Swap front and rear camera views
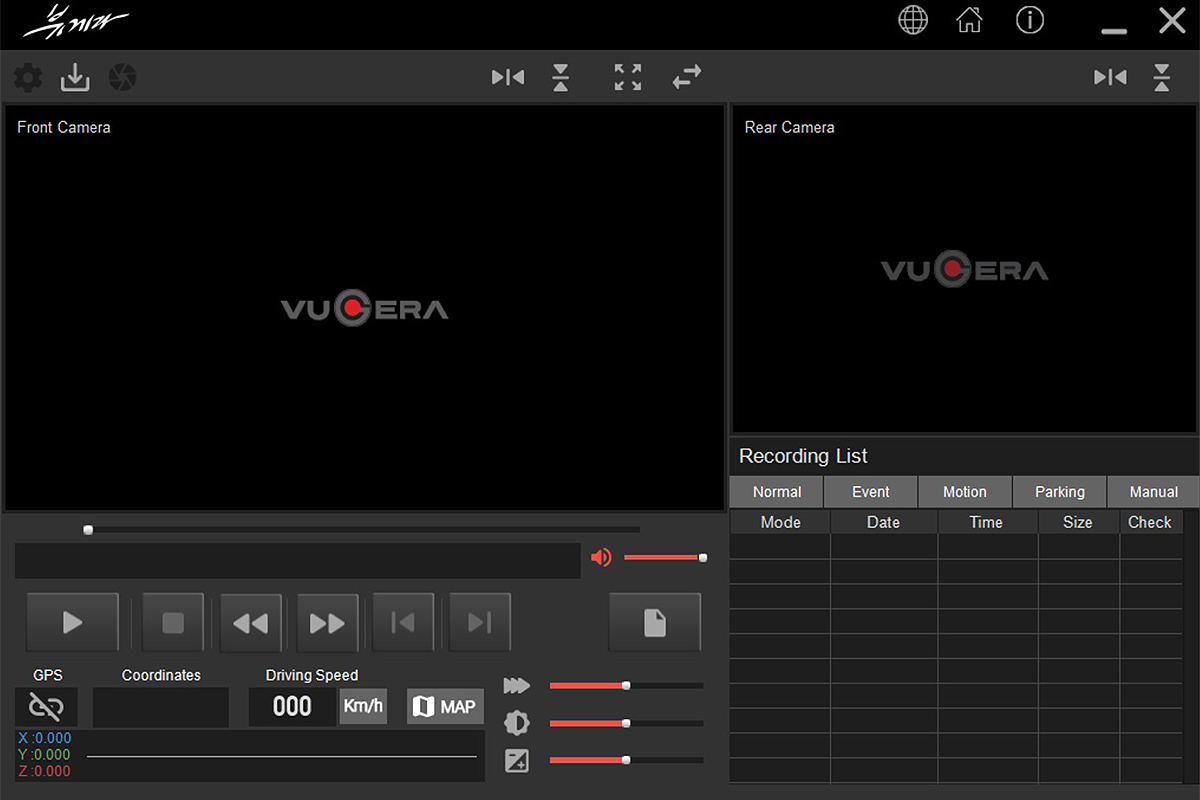 click(687, 78)
